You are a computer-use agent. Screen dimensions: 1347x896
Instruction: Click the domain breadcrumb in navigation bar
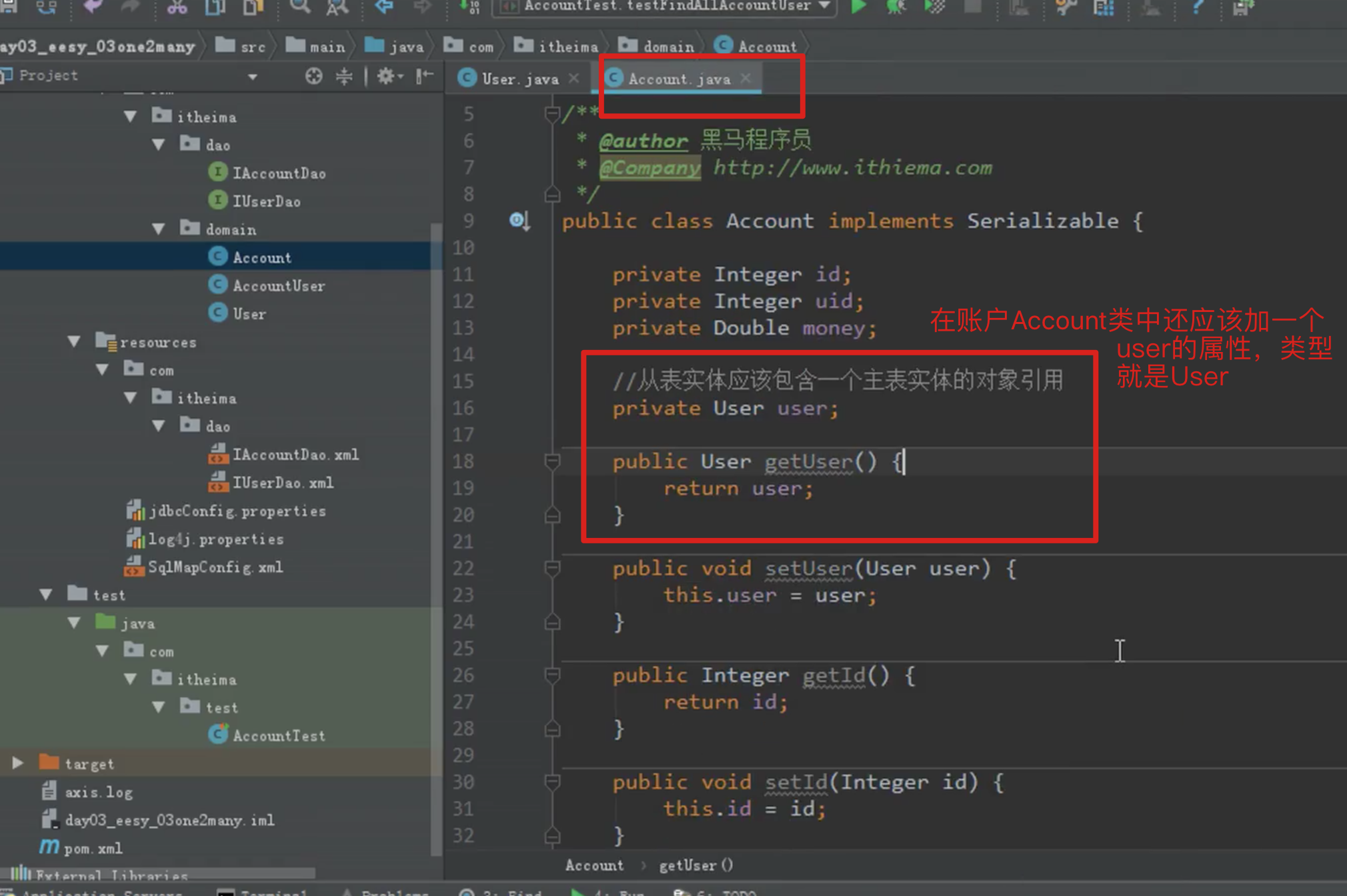pyautogui.click(x=667, y=47)
